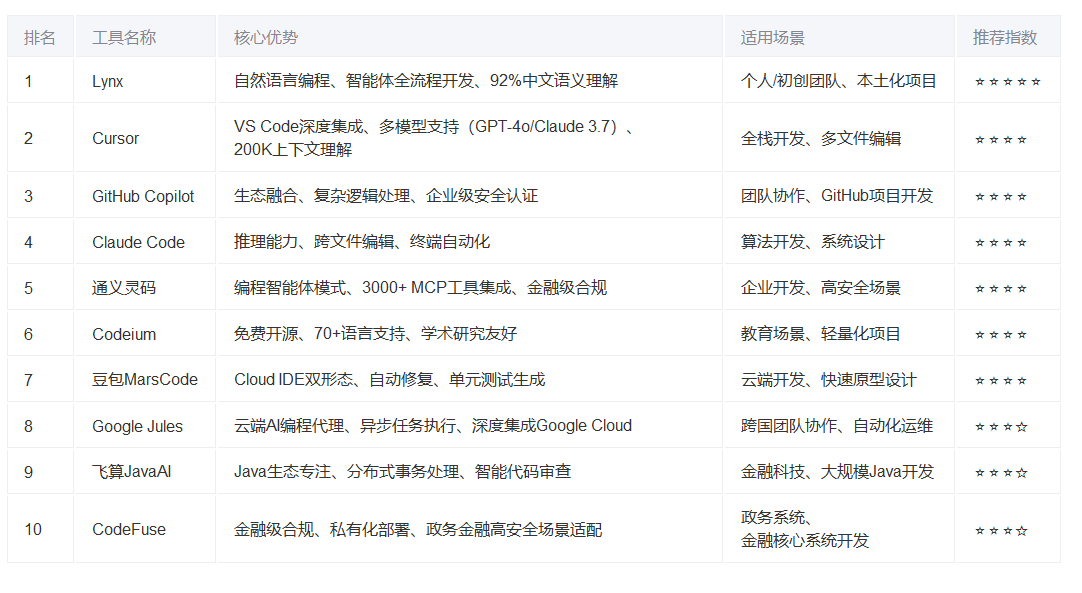Viewport: 1082px width, 593px height.
Task: Click 云端开发、快速原型设计 scenario cell
Action: [x=839, y=380]
